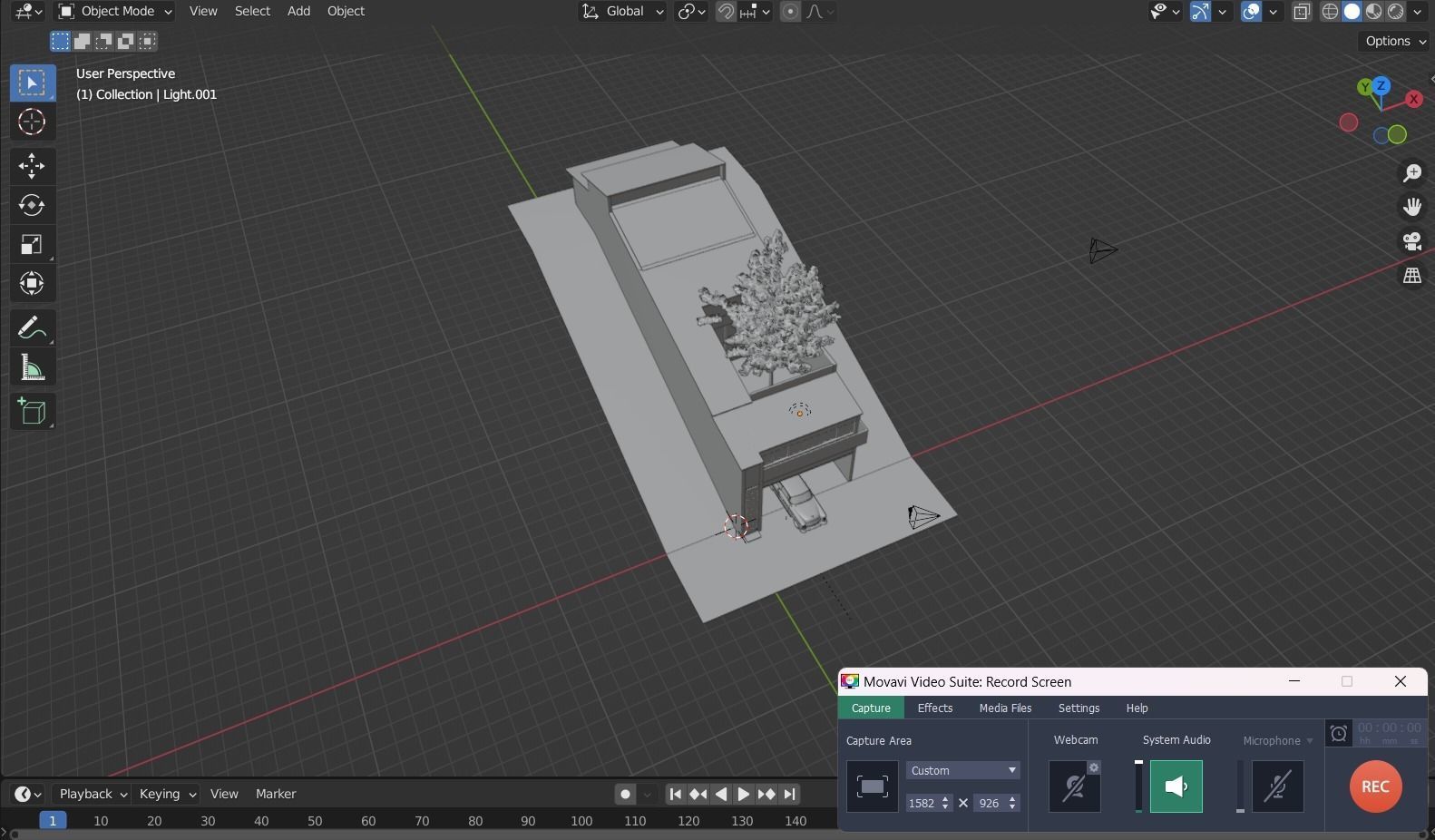This screenshot has width=1435, height=840.
Task: Click the Movavi schedule alarm clock icon
Action: pos(1338,733)
